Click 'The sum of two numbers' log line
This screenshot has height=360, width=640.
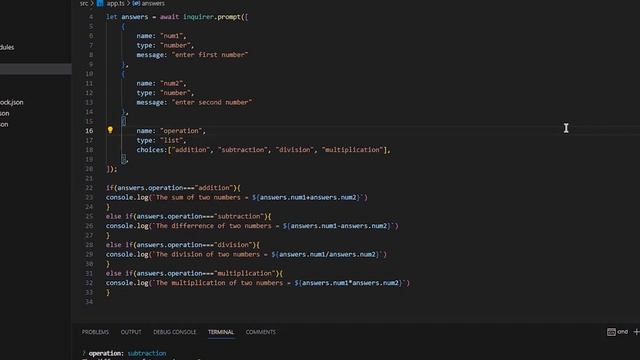(237, 198)
